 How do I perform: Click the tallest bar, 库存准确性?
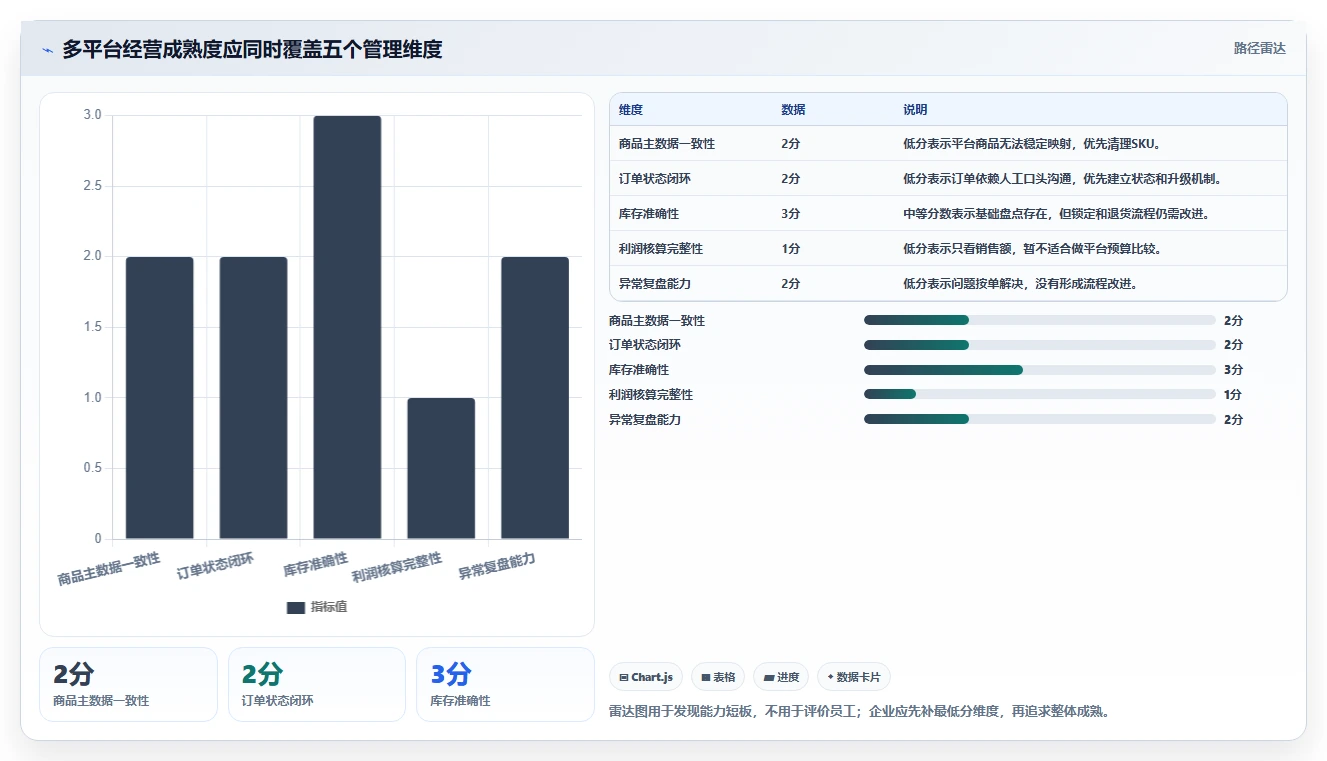[x=347, y=327]
